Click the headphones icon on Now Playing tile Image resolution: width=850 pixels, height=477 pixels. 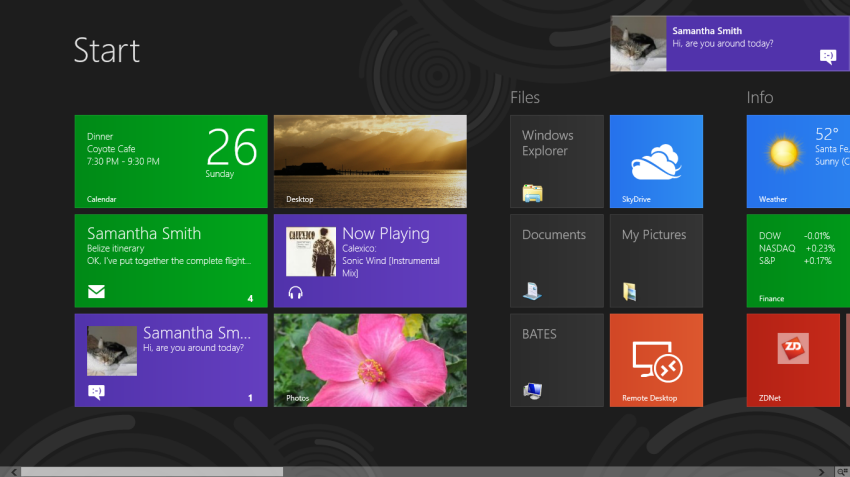coord(295,293)
